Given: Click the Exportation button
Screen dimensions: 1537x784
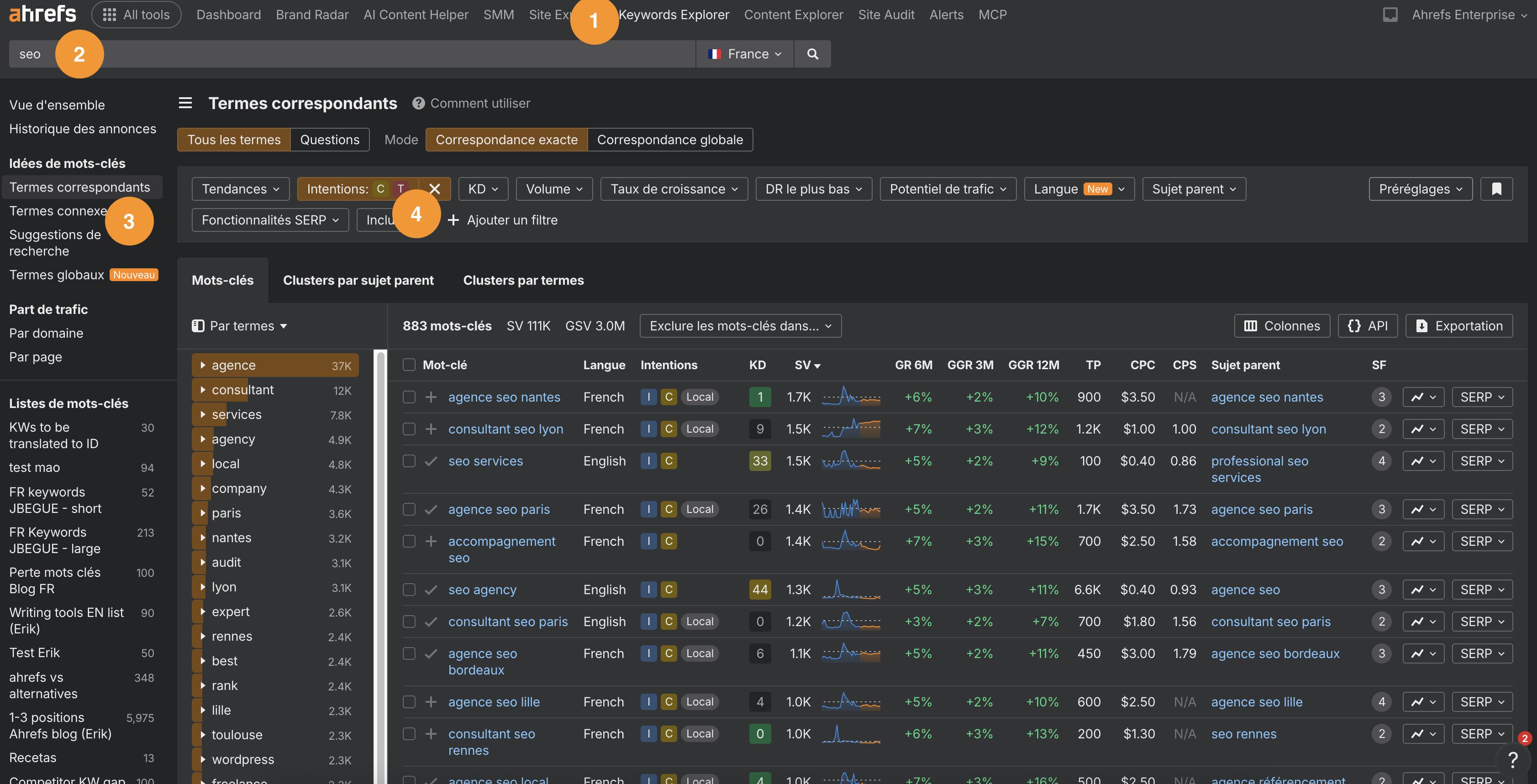Looking at the screenshot, I should (x=1459, y=325).
